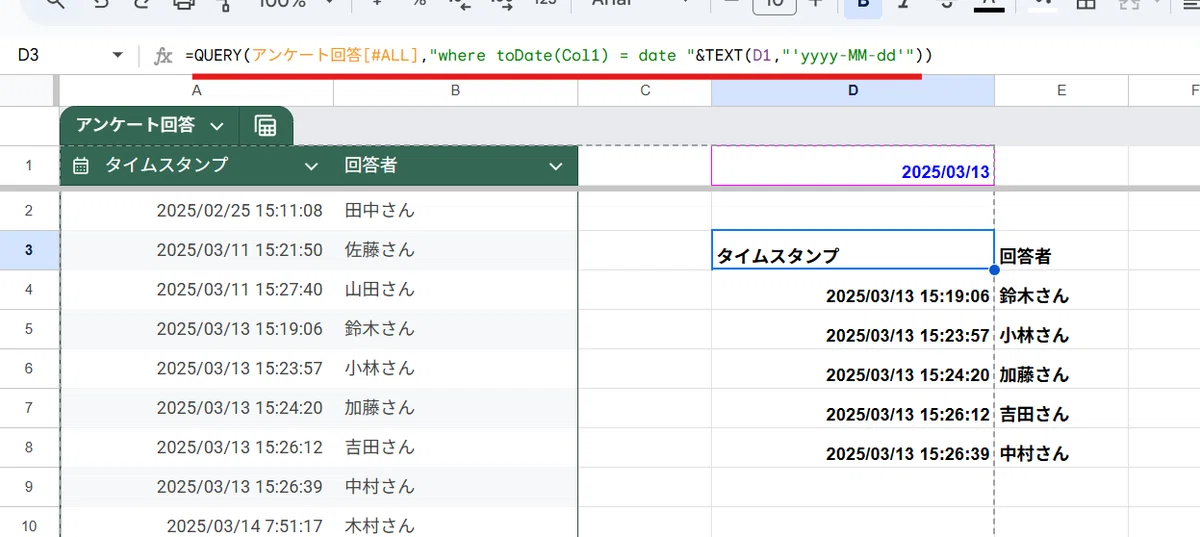Select row 4 header
1200x537 pixels.
(x=29, y=289)
